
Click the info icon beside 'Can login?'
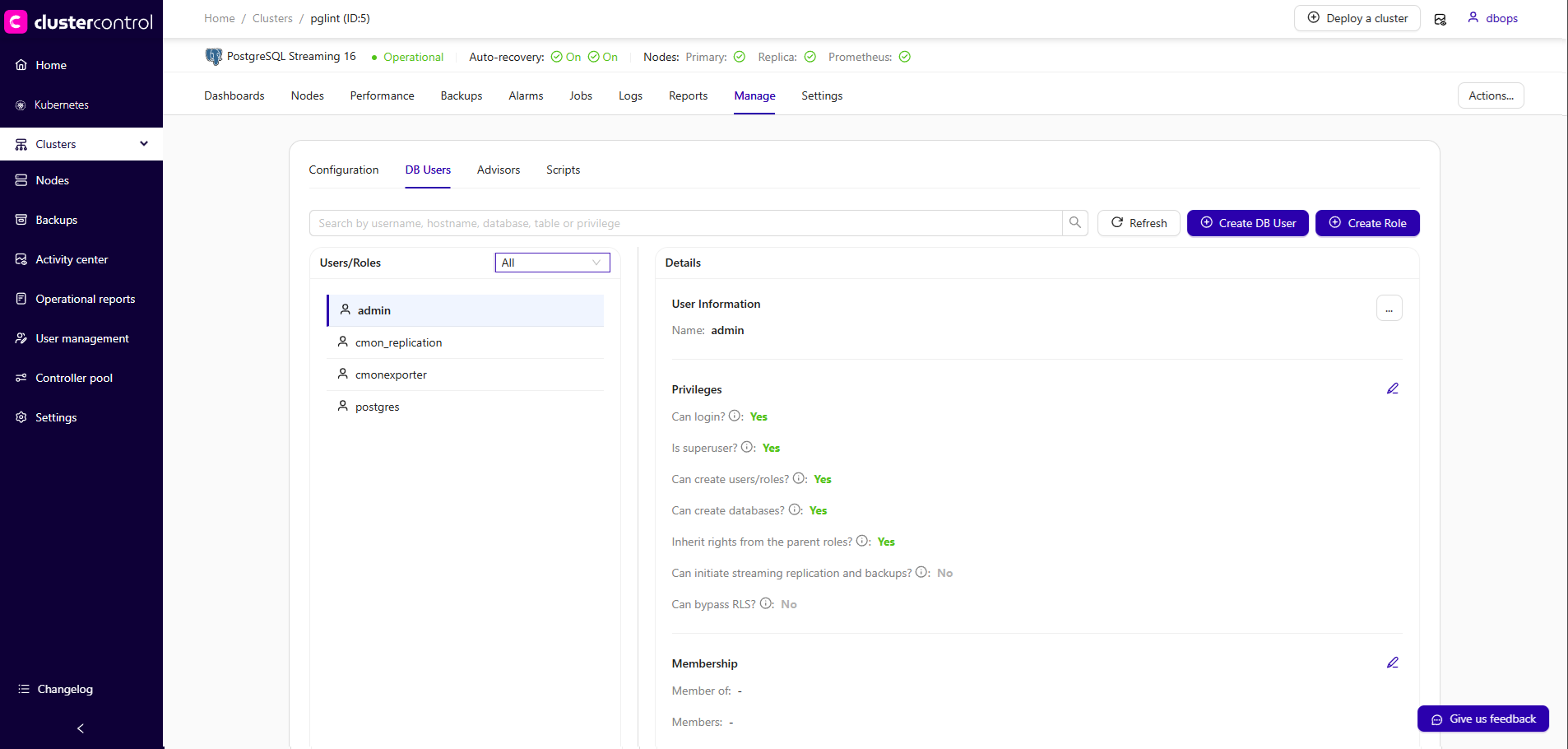pyautogui.click(x=735, y=416)
